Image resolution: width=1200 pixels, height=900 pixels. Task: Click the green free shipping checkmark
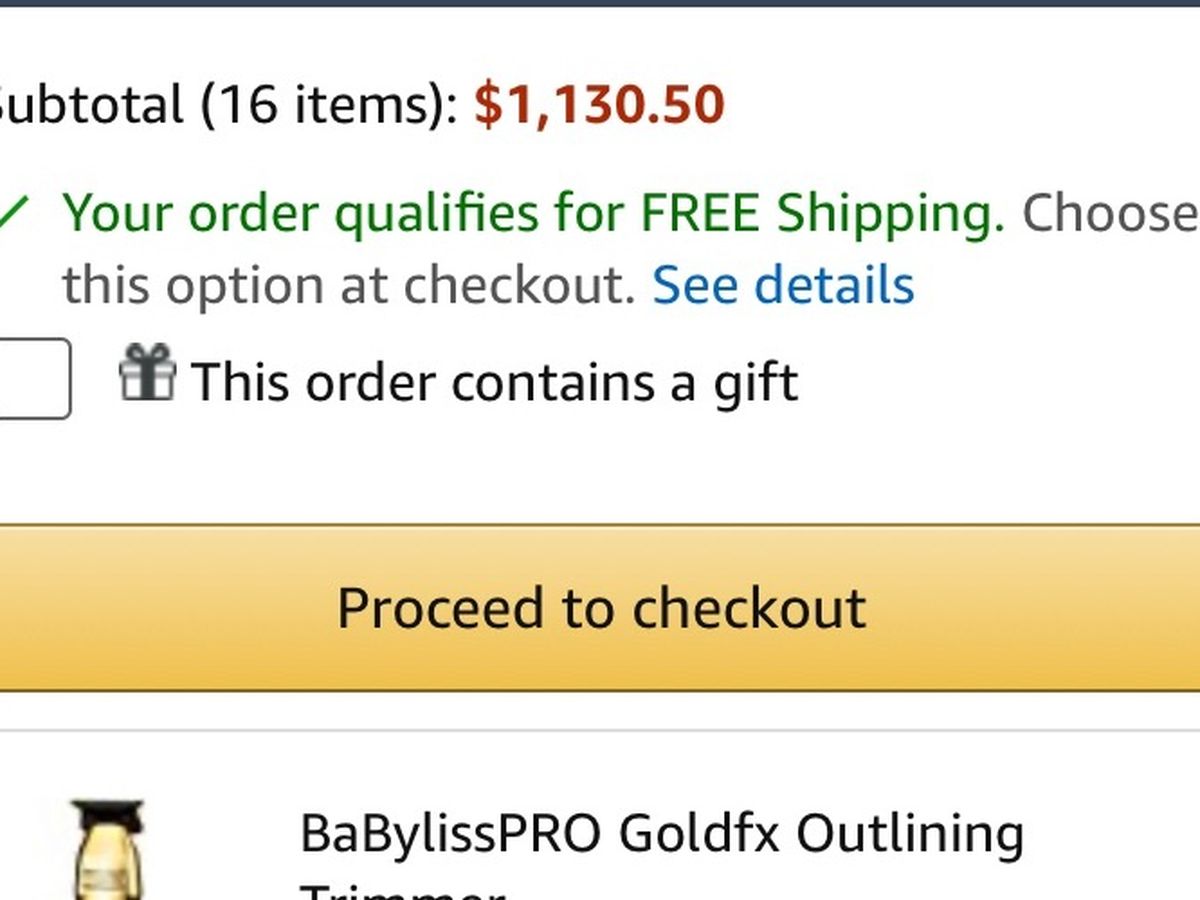12,212
